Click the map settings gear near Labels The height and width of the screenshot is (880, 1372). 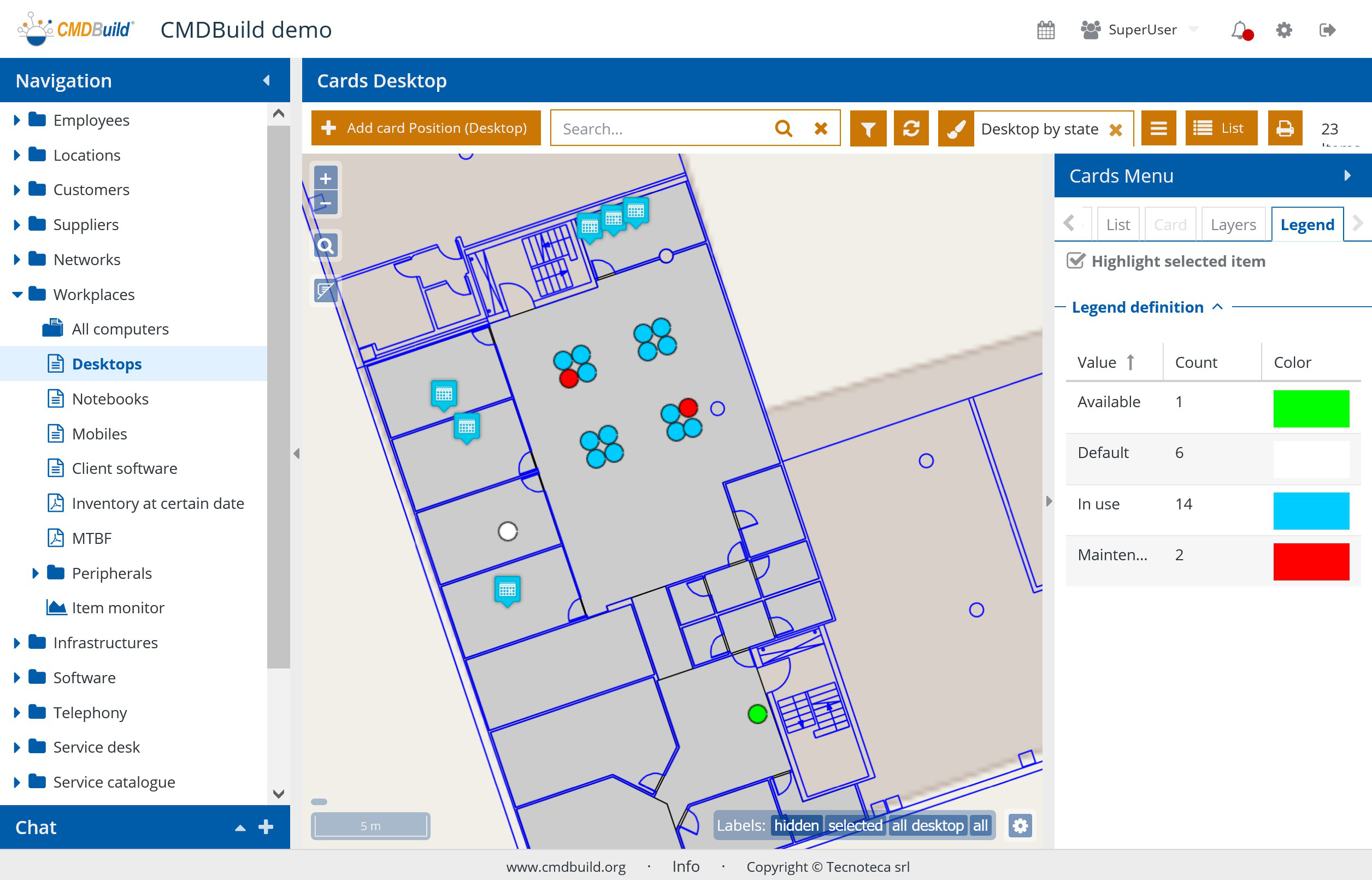pyautogui.click(x=1020, y=826)
